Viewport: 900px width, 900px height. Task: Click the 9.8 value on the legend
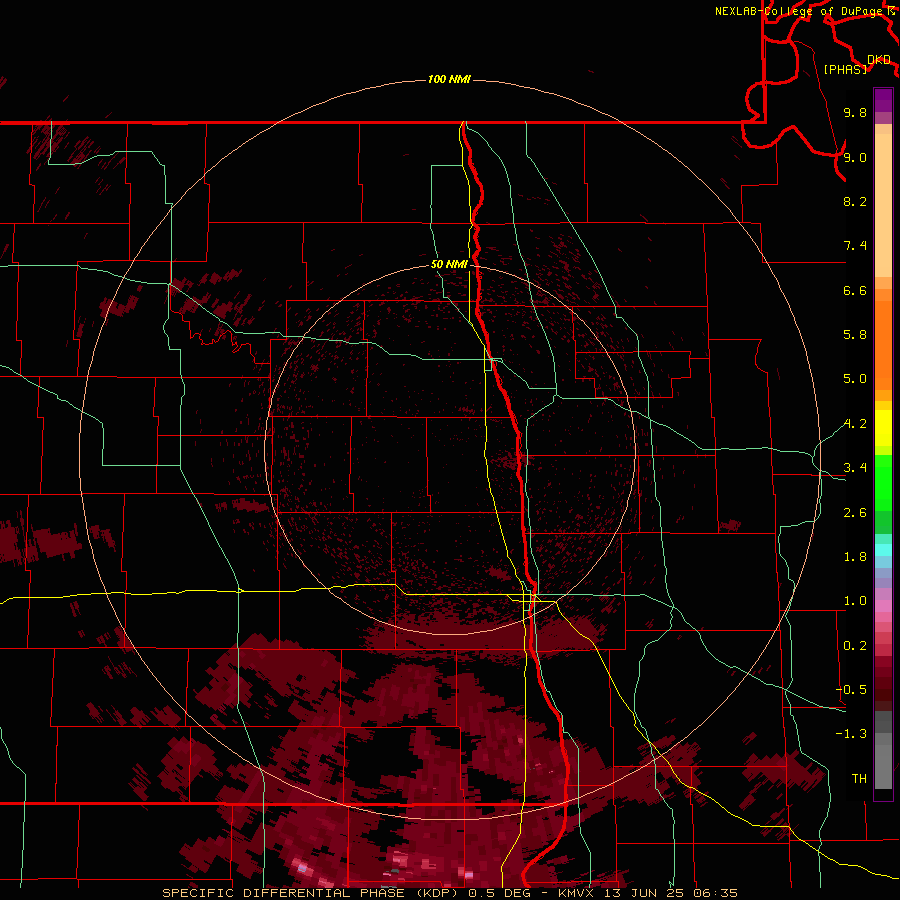[855, 112]
